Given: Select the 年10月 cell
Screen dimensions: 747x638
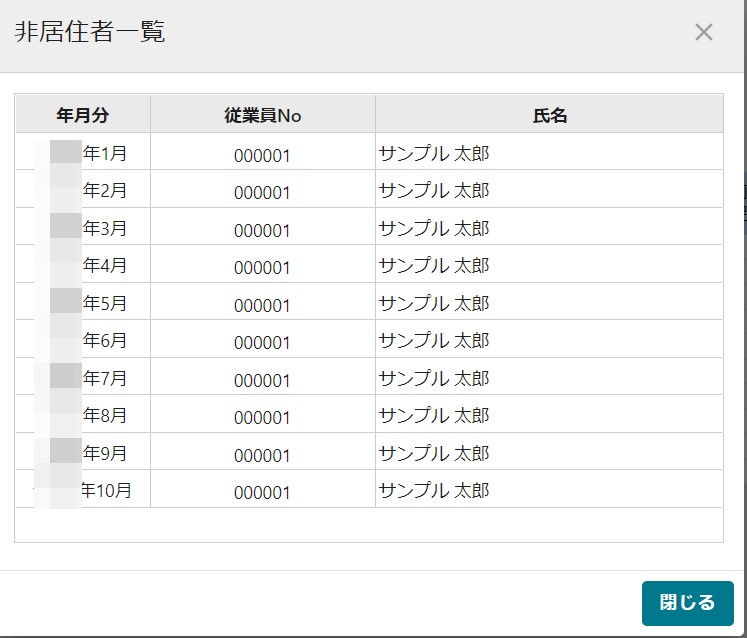Looking at the screenshot, I should [x=83, y=489].
